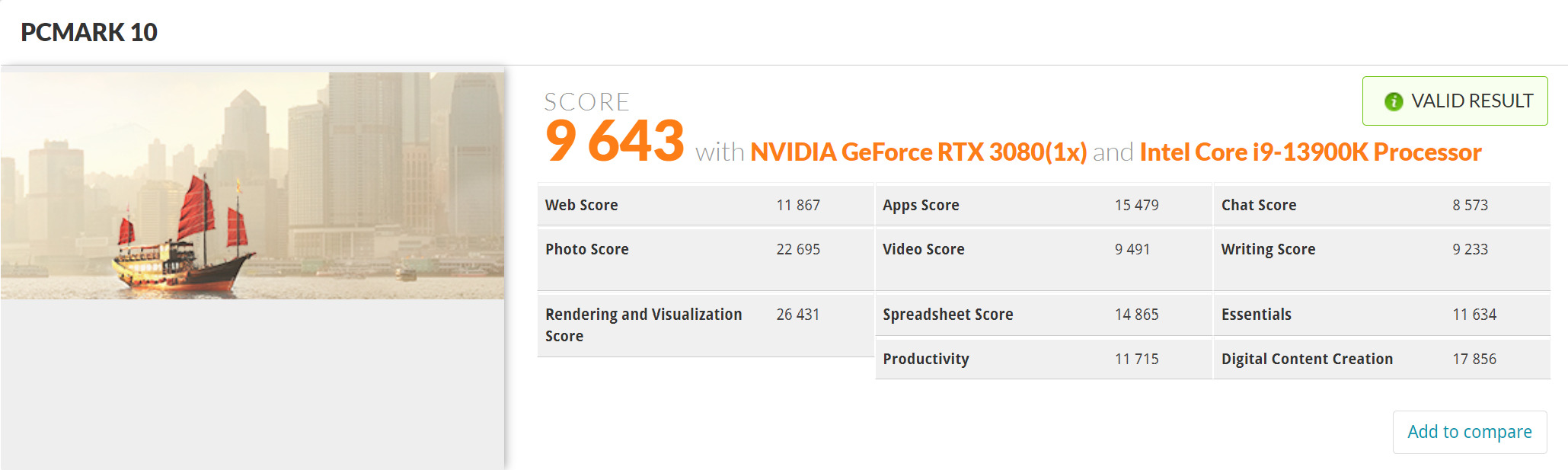Open the Intel Core i9-13900K Processor link
Screen dimensions: 1568x470
(x=1310, y=152)
